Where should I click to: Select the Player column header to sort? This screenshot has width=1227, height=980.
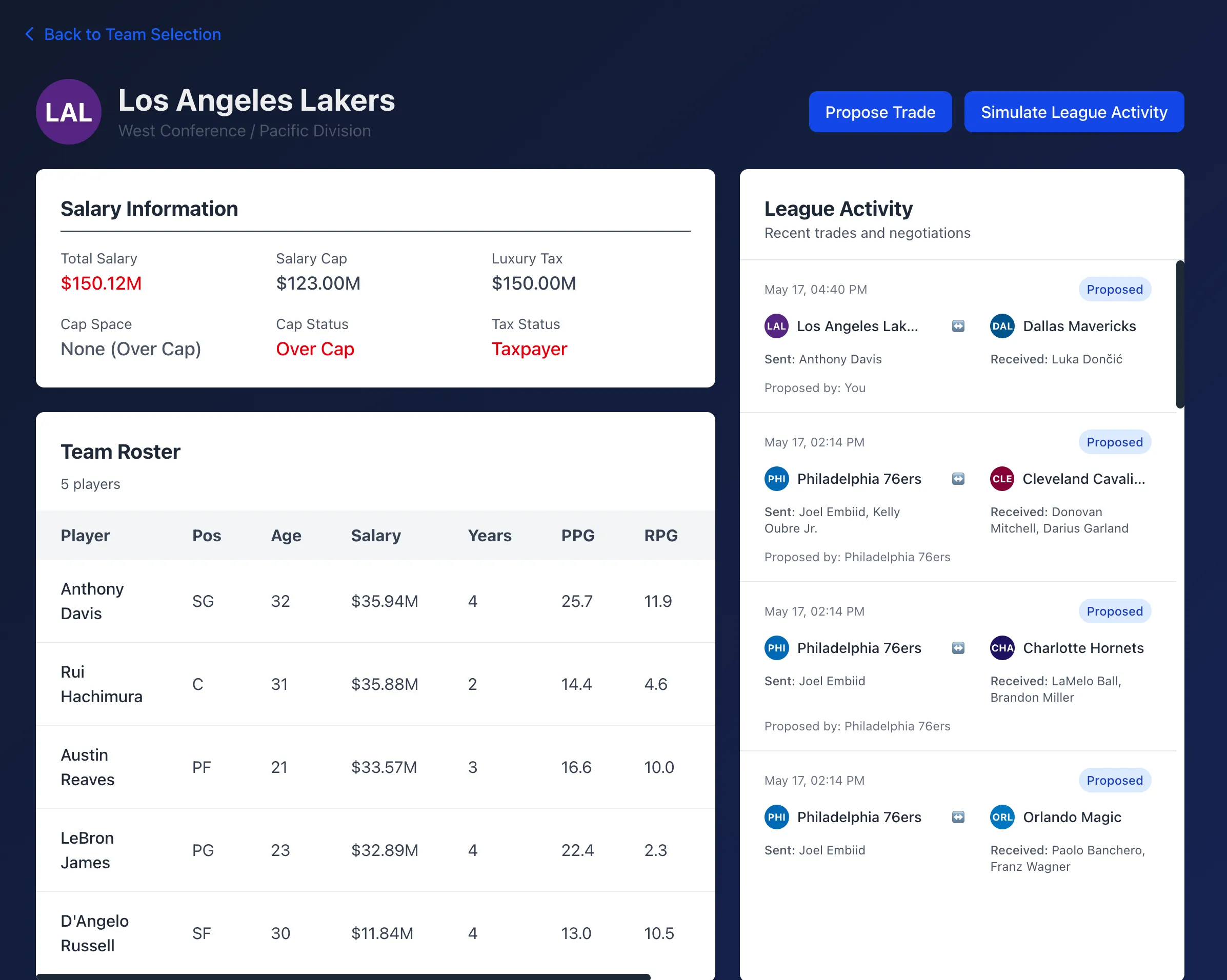pyautogui.click(x=85, y=535)
